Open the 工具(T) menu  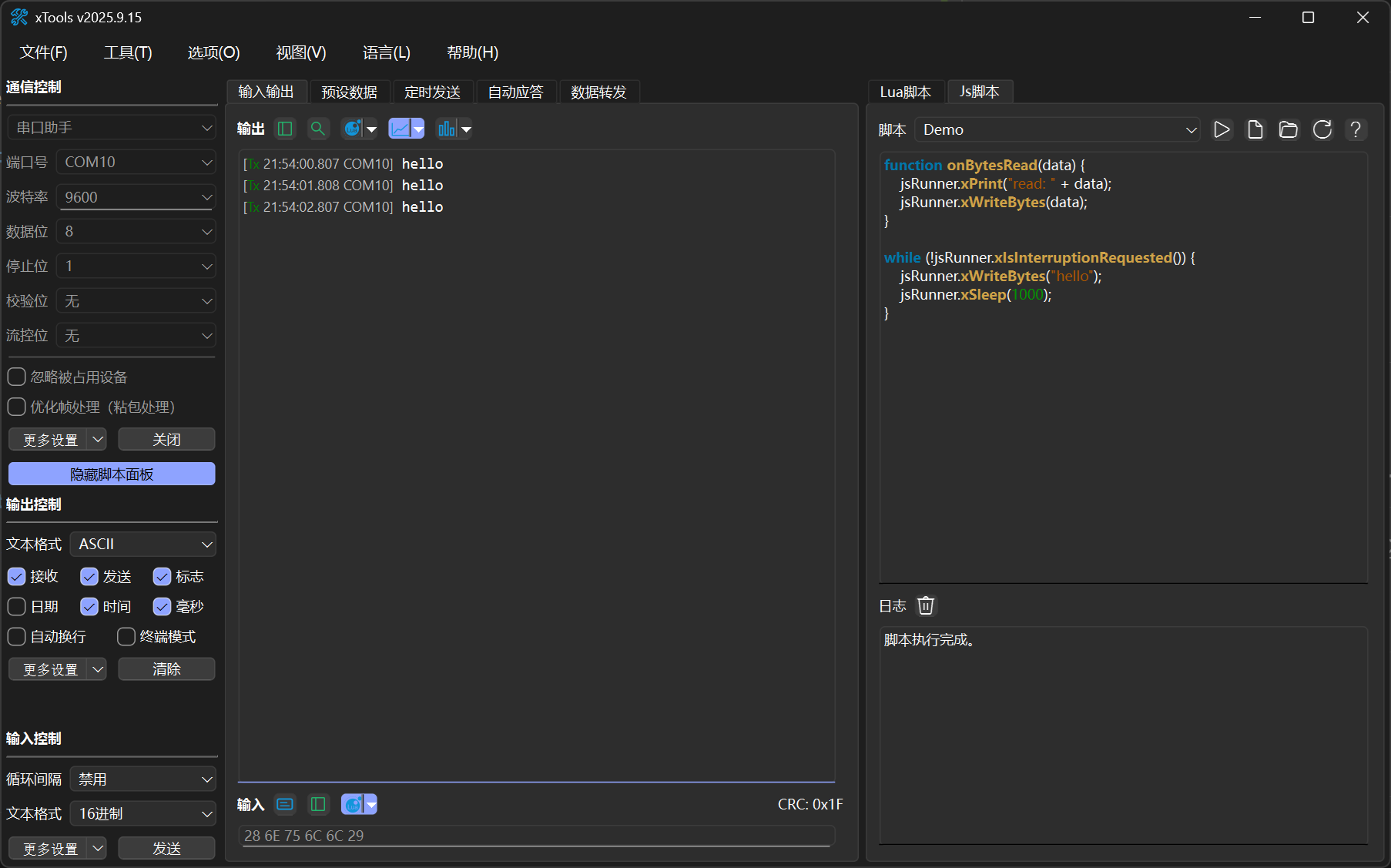point(128,52)
